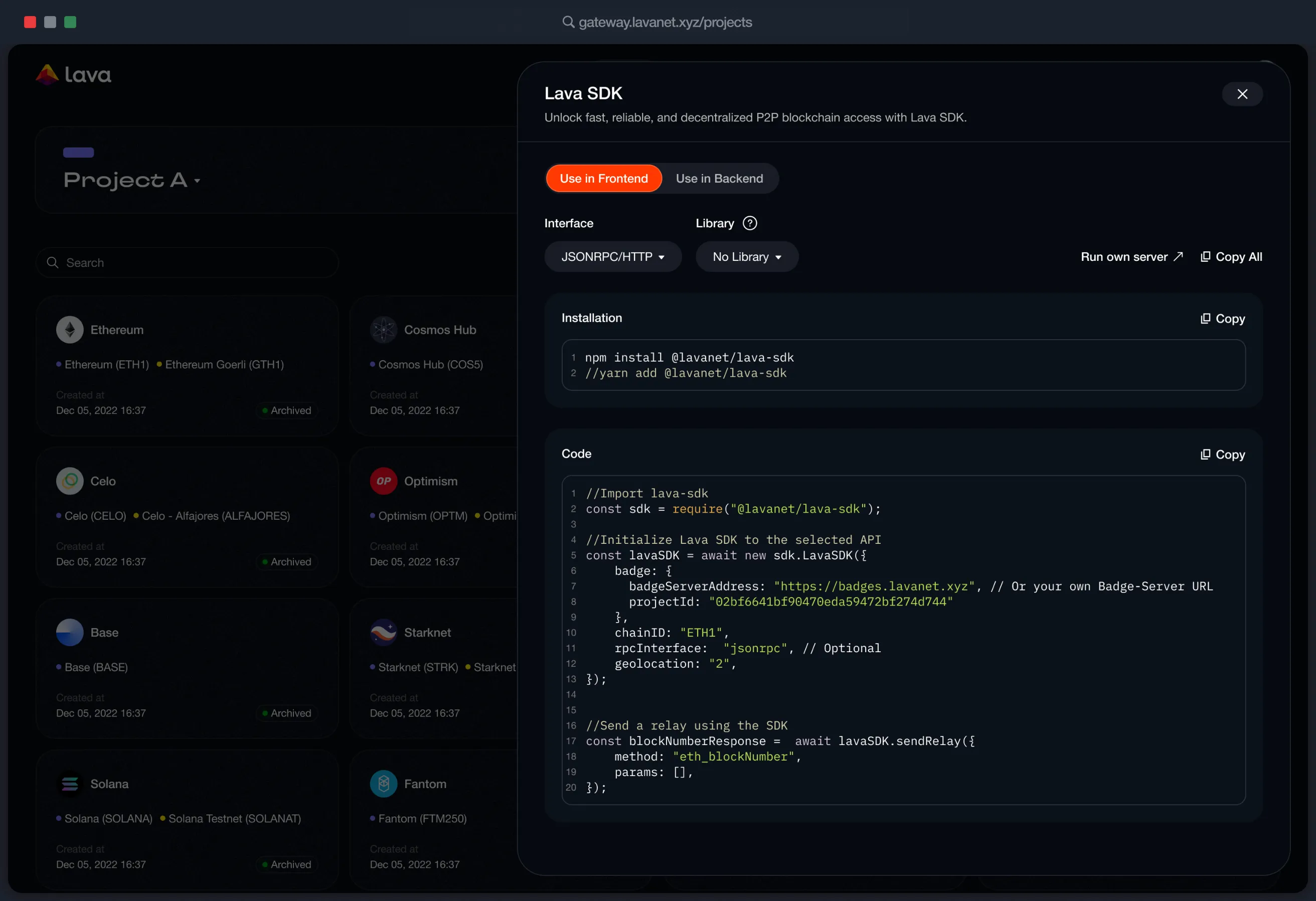1316x901 pixels.
Task: Click the Copy All button
Action: coord(1231,256)
